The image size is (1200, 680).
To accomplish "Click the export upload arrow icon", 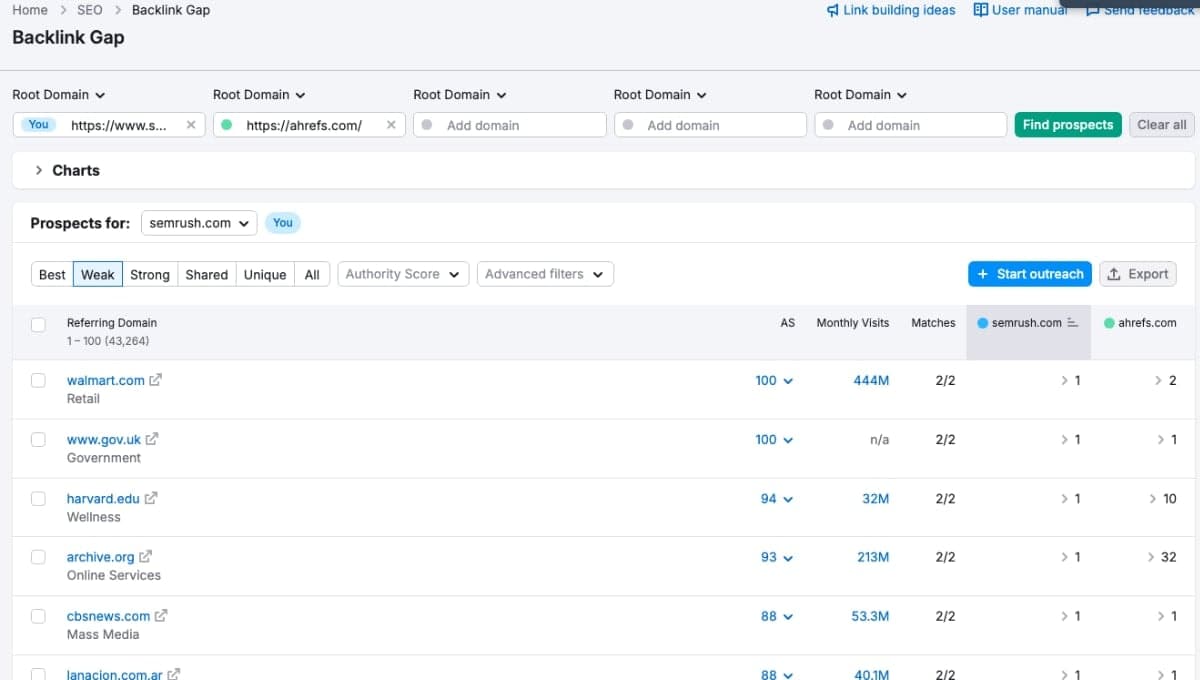I will [1114, 274].
